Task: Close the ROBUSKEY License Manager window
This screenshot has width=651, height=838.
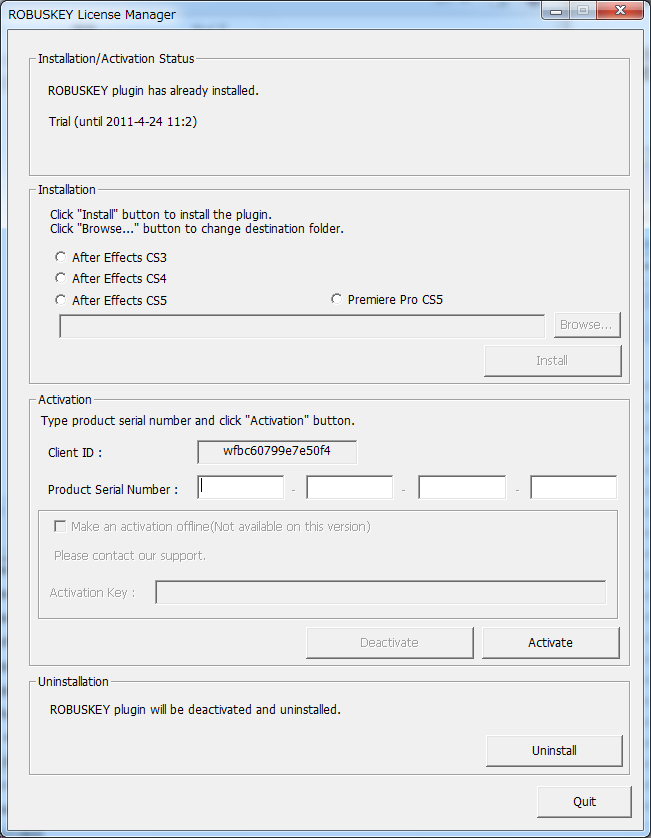Action: click(x=620, y=10)
